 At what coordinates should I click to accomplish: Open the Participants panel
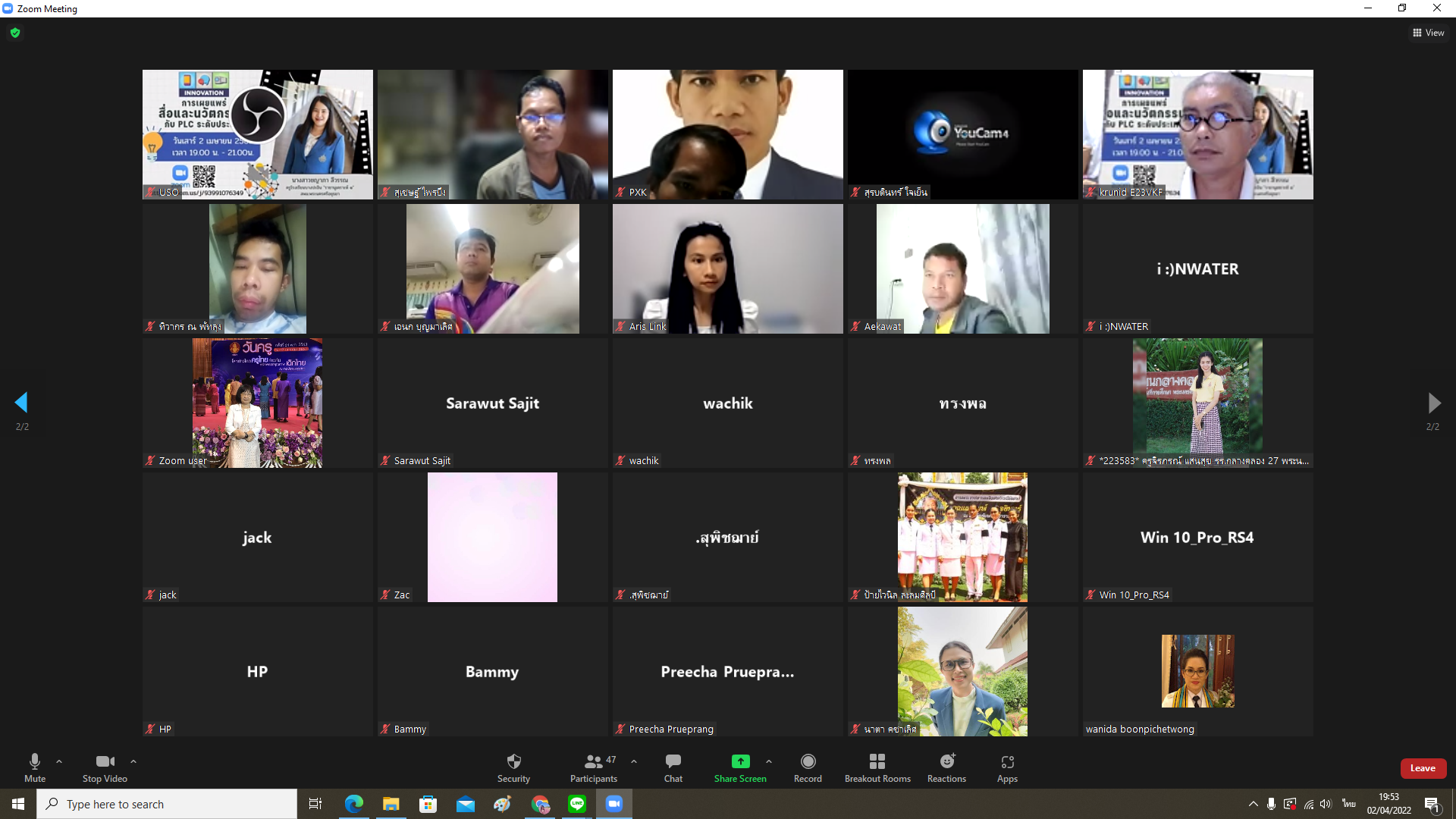(594, 767)
